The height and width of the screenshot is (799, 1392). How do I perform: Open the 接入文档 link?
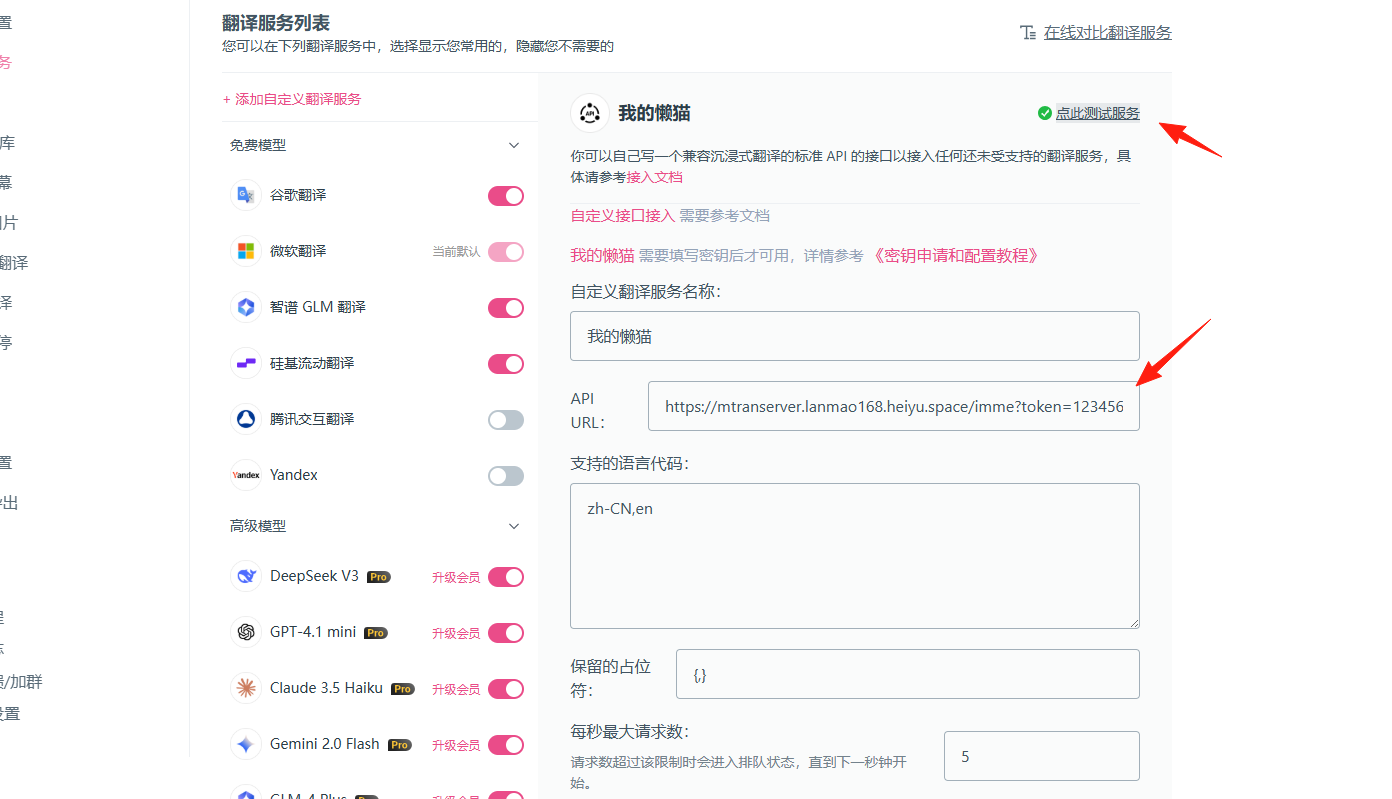coord(655,177)
